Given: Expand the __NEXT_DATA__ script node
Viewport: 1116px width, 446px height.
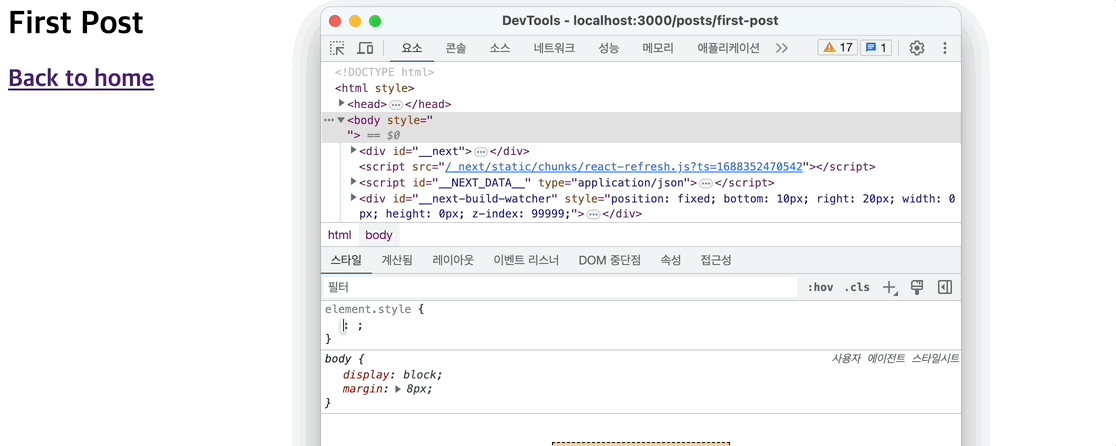Looking at the screenshot, I should [354, 182].
